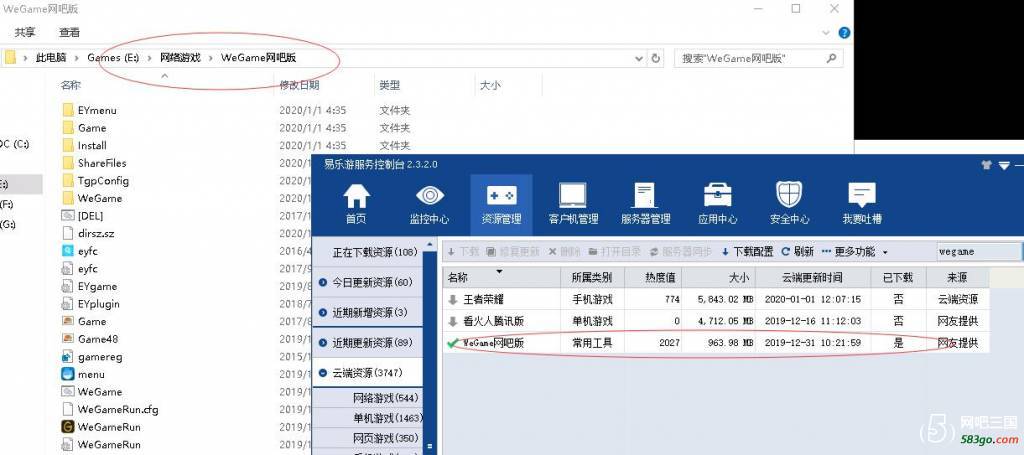
Task: Open the 应用中心 application center
Action: (x=718, y=204)
